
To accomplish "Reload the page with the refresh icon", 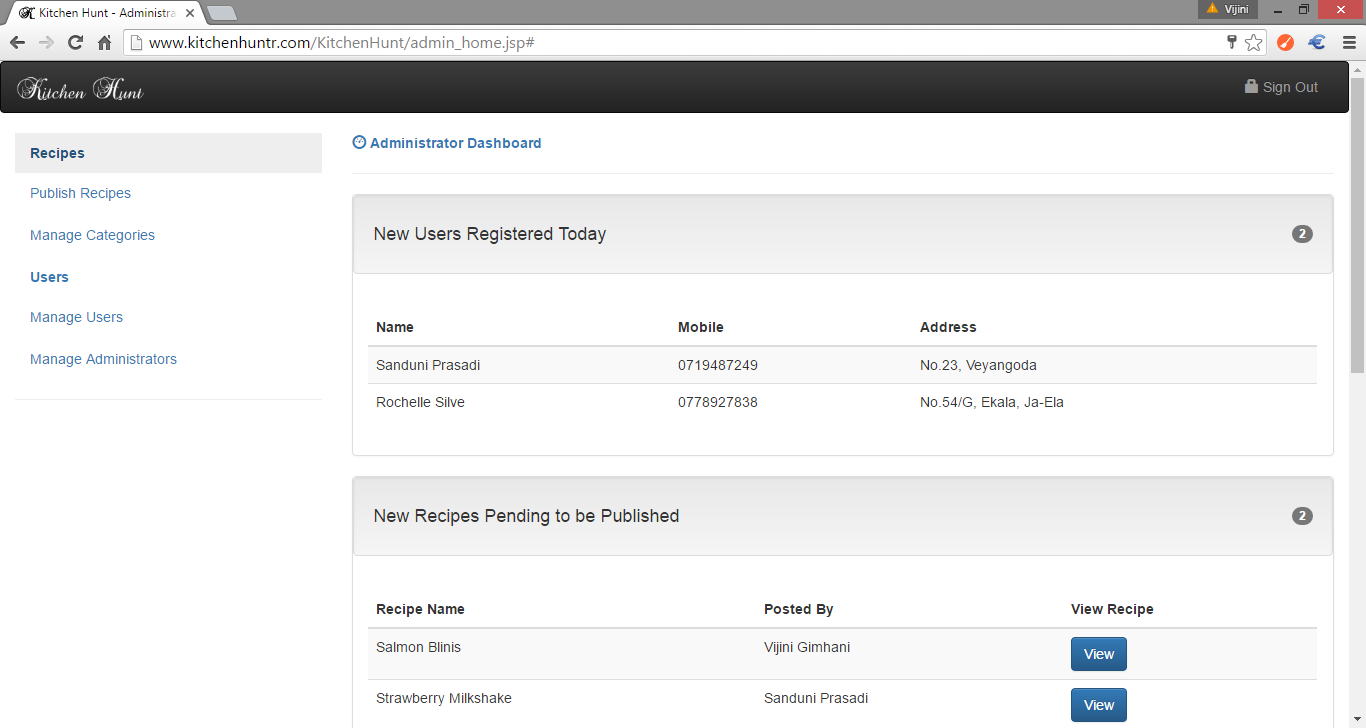I will pyautogui.click(x=75, y=43).
